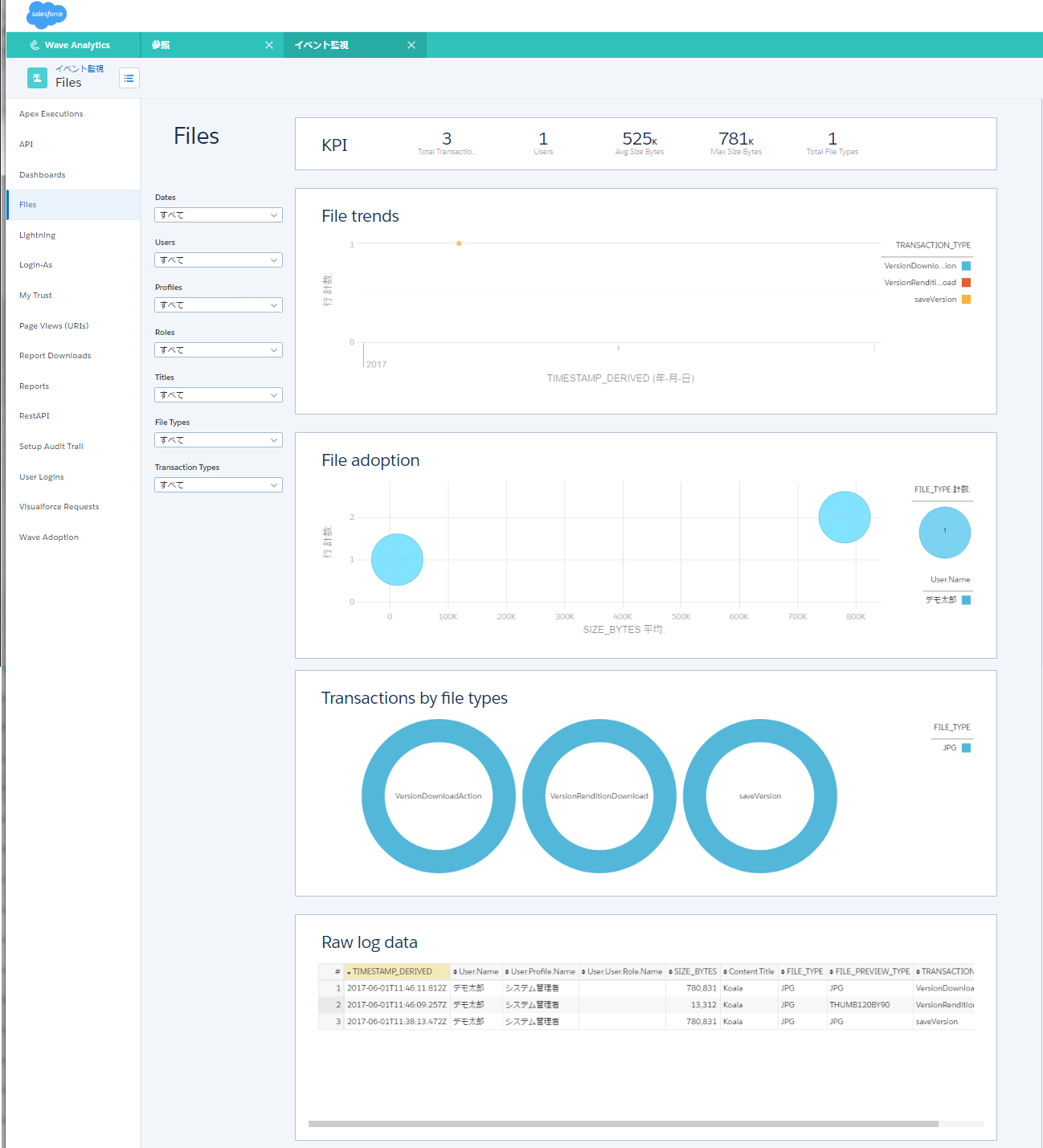Click the saveVersion donut chart

[760, 796]
